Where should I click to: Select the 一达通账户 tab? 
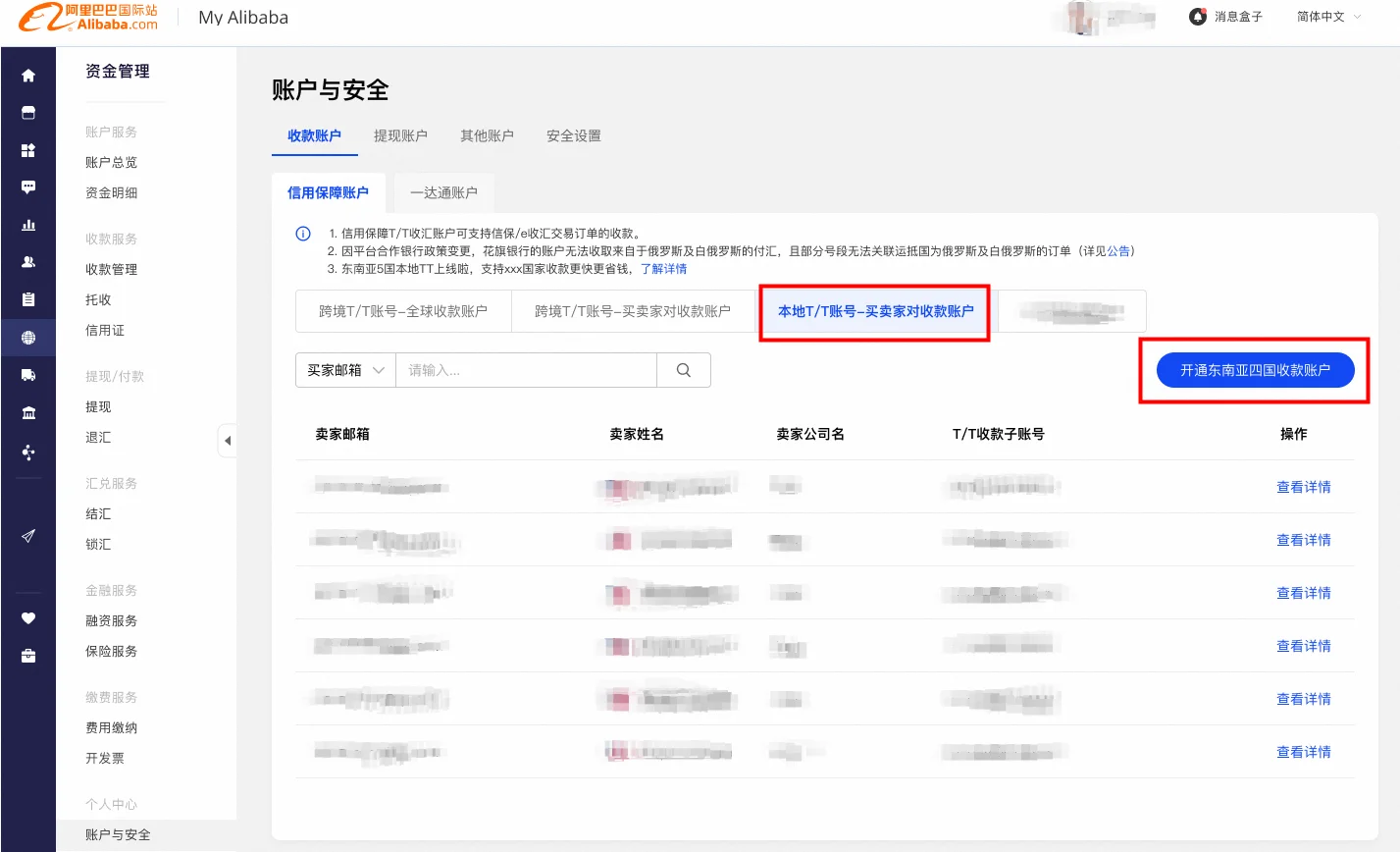443,192
